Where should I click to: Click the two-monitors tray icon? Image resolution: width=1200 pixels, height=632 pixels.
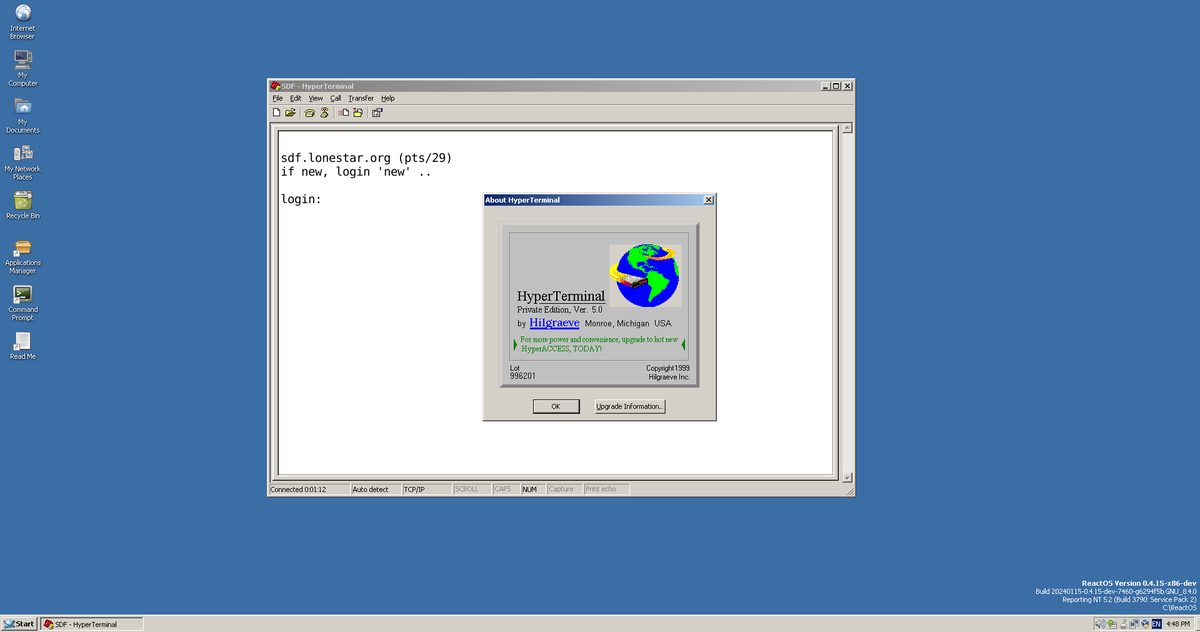click(1134, 624)
